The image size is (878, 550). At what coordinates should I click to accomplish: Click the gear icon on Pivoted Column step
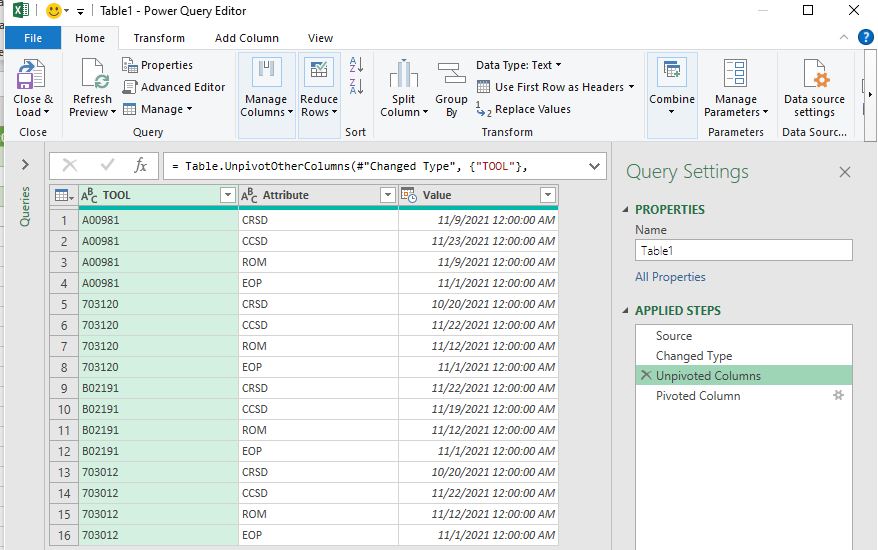(839, 396)
